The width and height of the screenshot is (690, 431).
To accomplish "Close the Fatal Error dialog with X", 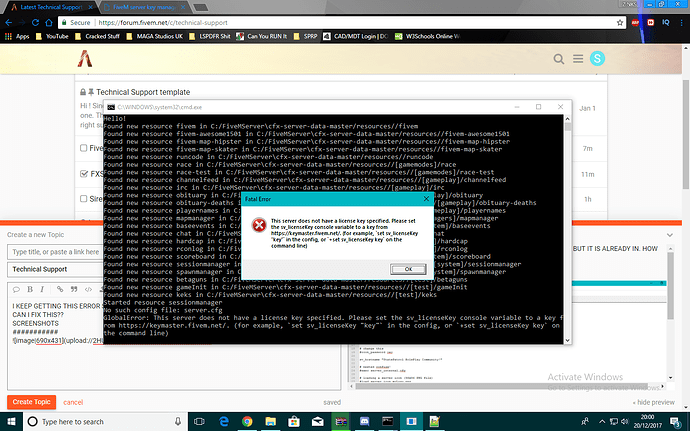I will pos(426,199).
